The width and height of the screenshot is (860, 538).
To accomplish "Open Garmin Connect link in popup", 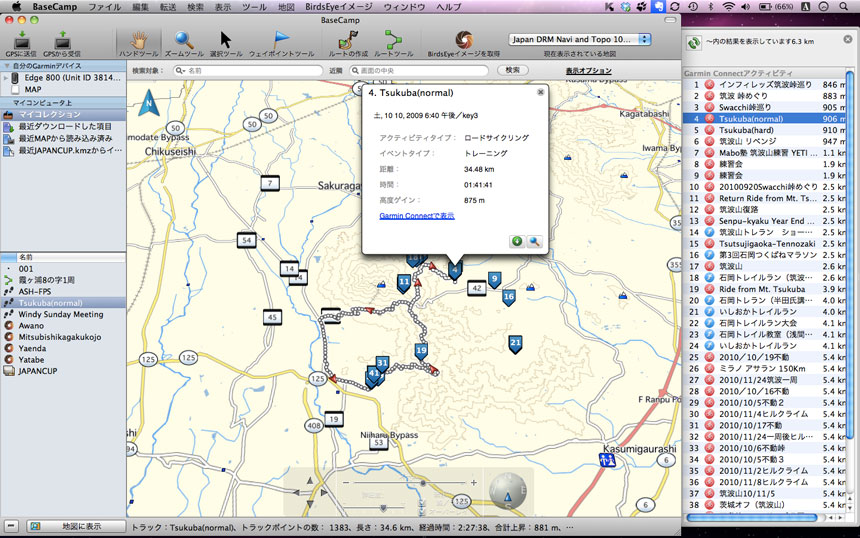I will (x=417, y=216).
